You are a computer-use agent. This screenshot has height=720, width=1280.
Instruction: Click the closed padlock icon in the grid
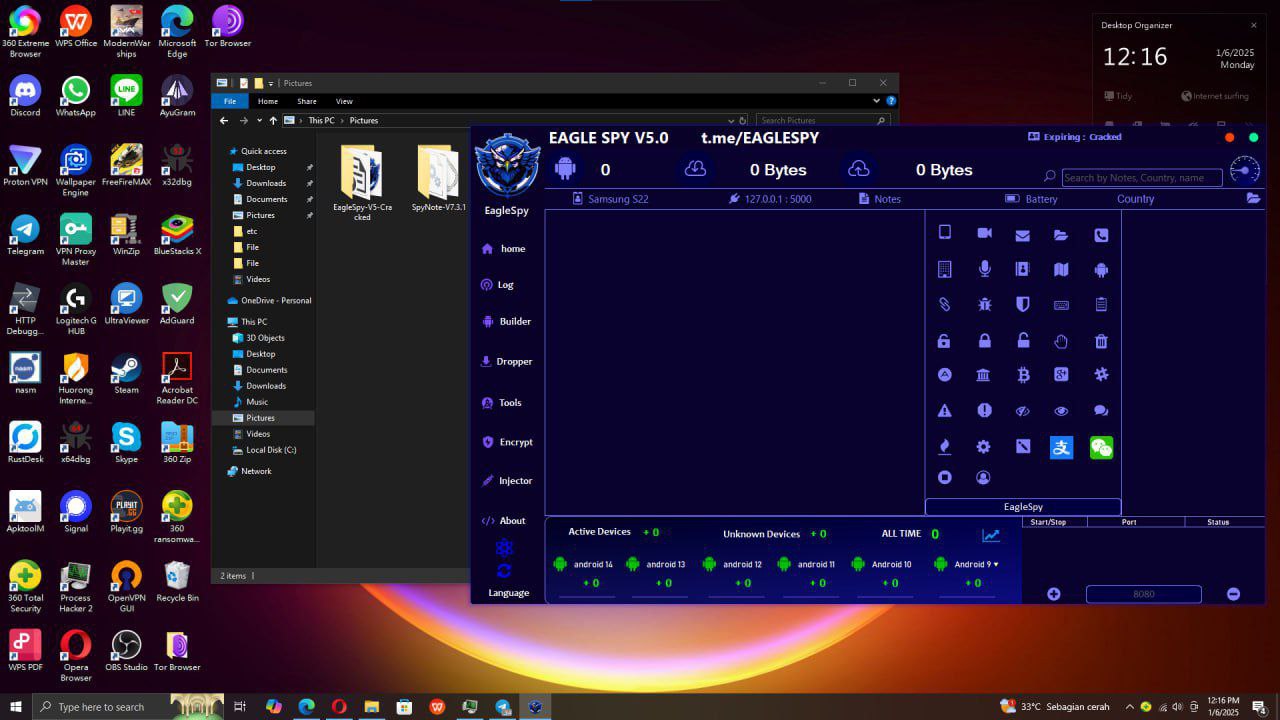click(x=984, y=341)
